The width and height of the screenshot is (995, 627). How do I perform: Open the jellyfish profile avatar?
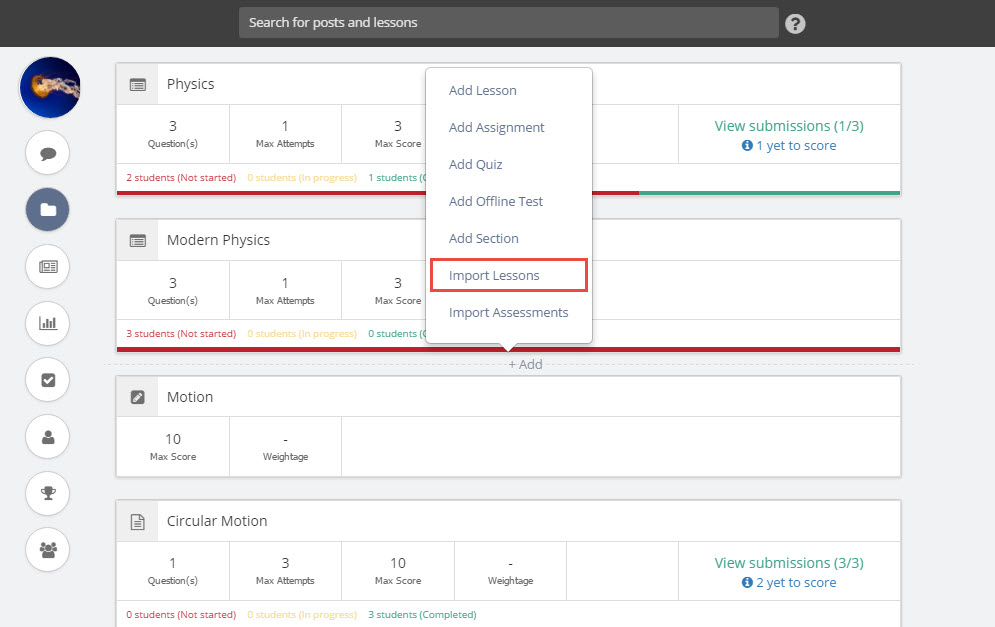pyautogui.click(x=50, y=88)
